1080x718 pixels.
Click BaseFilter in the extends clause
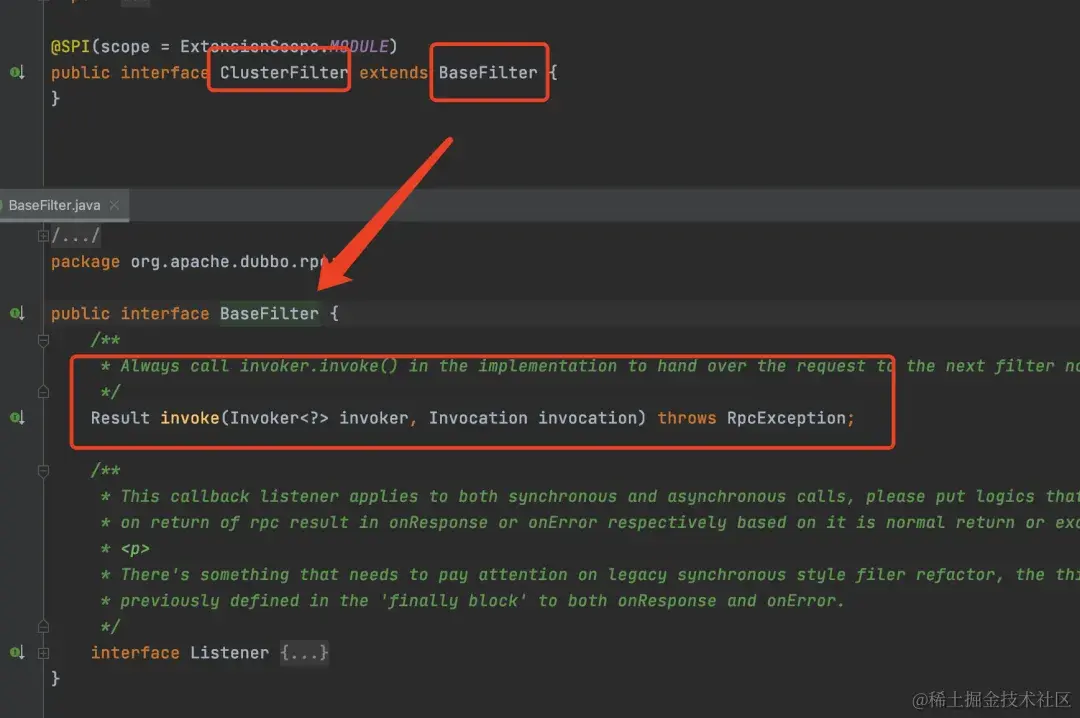pos(488,72)
